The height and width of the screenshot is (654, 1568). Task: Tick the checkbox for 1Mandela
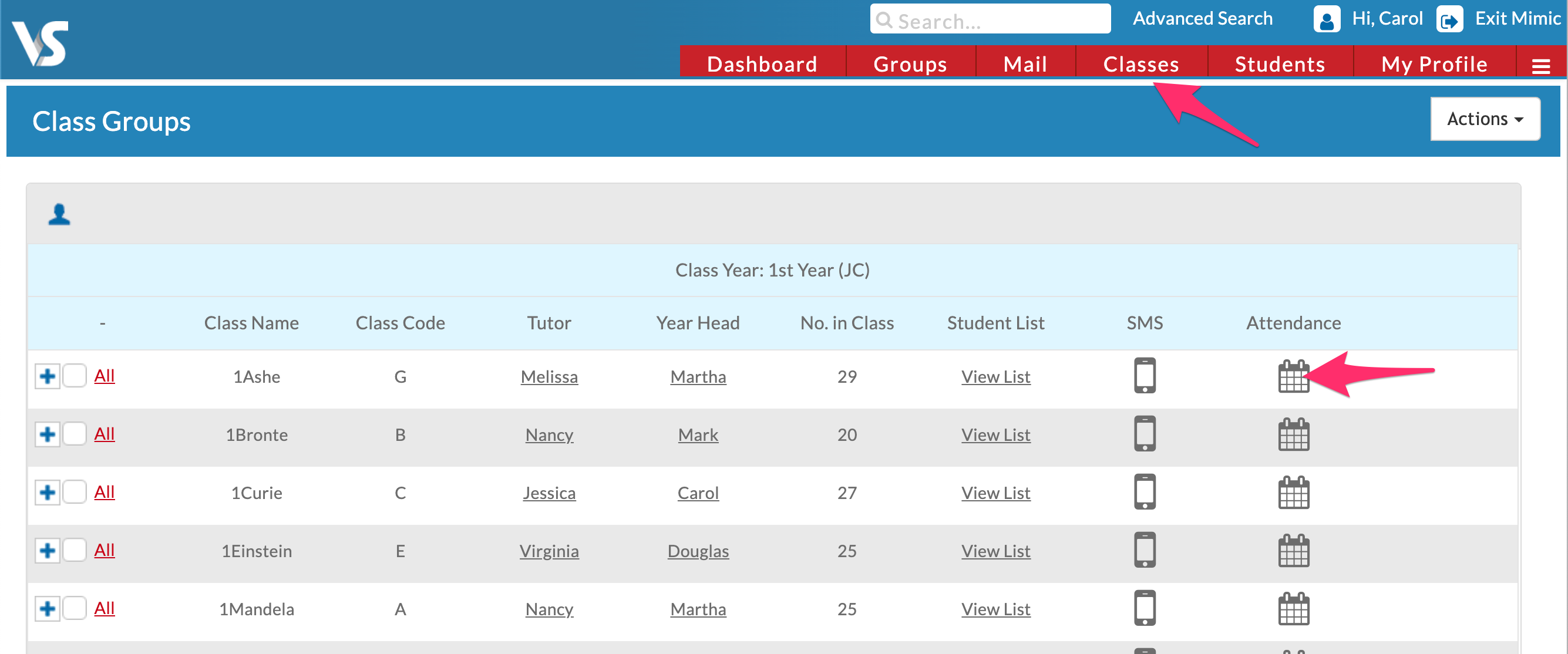pos(75,608)
